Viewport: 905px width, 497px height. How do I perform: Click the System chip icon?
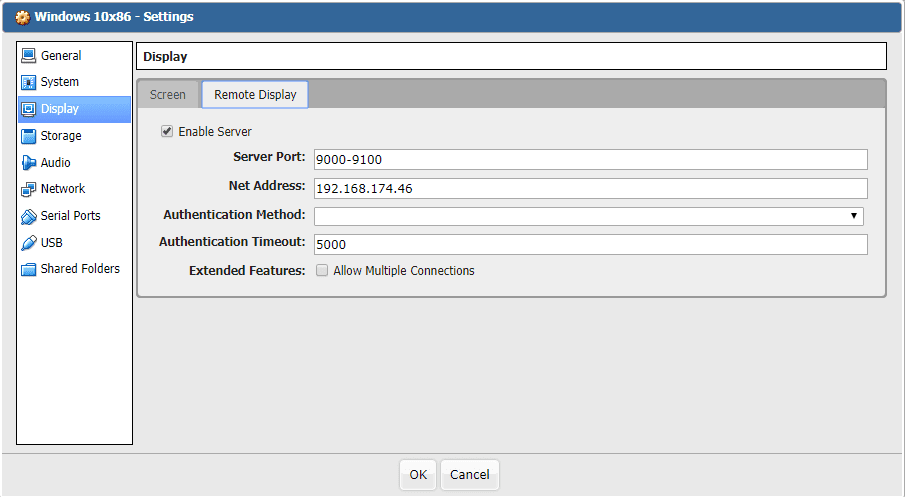point(28,82)
